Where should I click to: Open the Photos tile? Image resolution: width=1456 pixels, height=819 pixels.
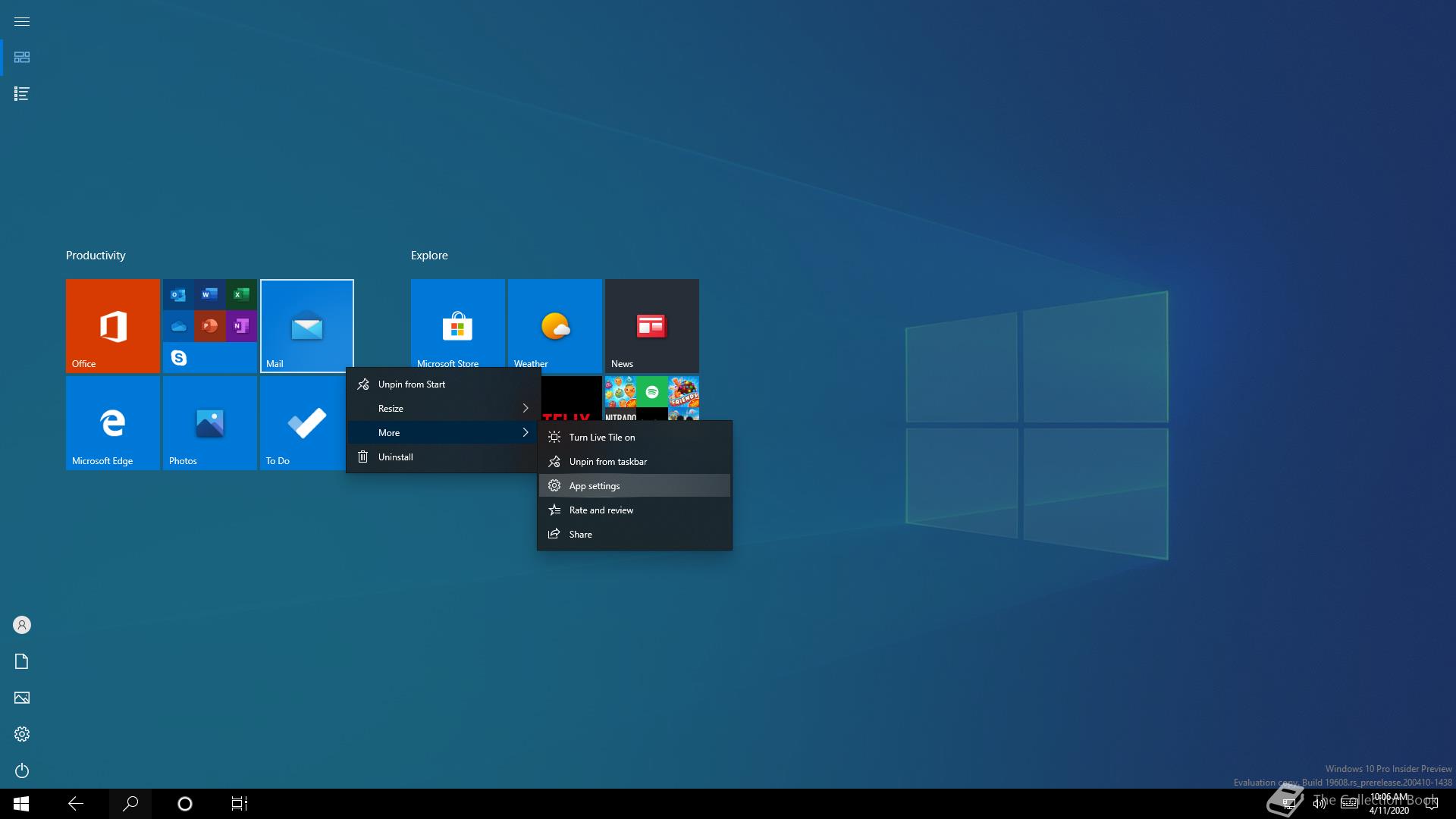(209, 422)
